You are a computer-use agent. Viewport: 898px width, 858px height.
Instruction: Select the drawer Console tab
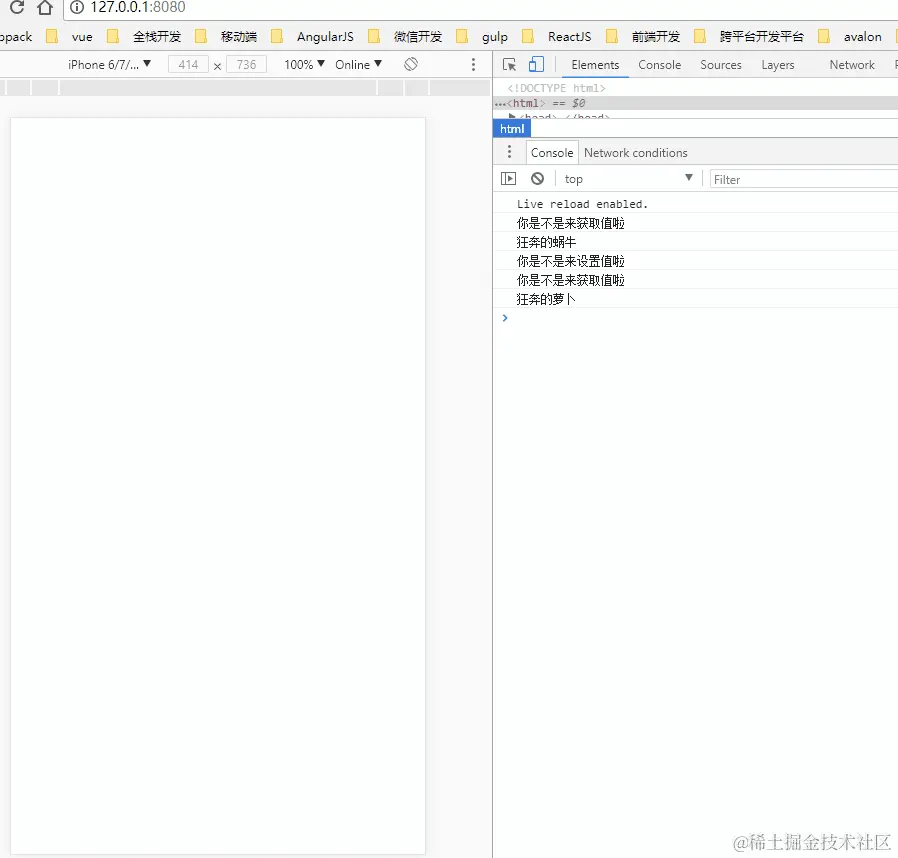(552, 153)
